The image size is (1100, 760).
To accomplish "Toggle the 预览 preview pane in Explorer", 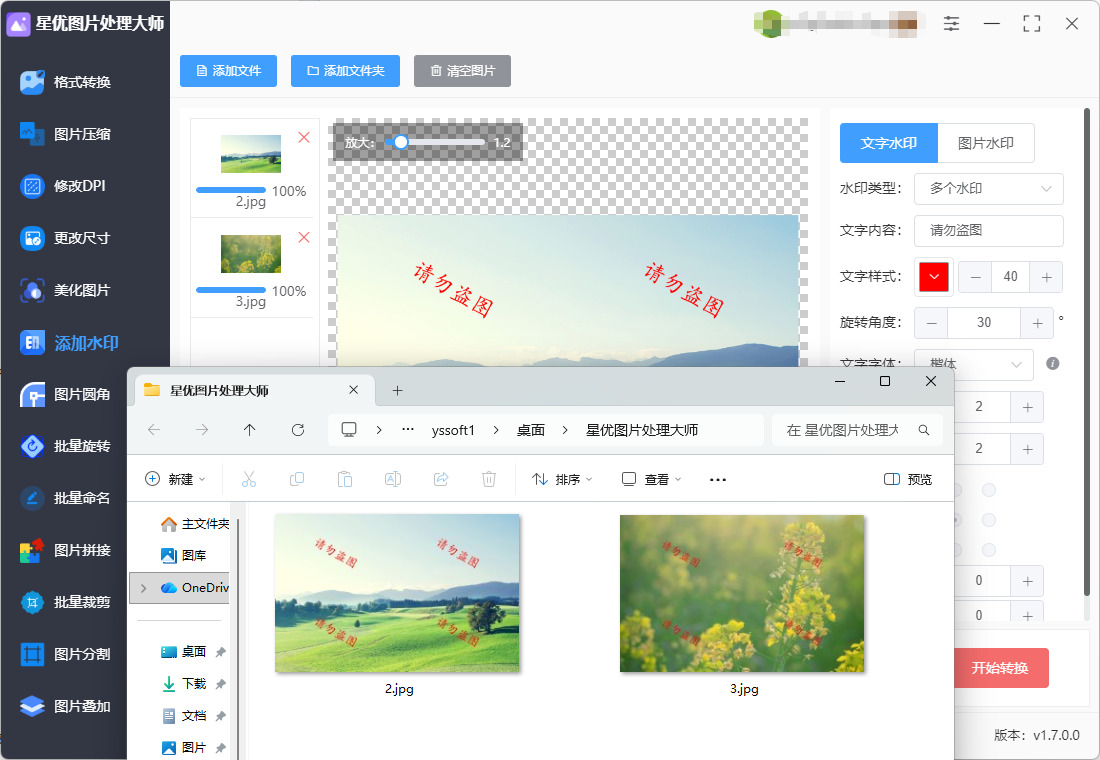I will click(x=908, y=479).
